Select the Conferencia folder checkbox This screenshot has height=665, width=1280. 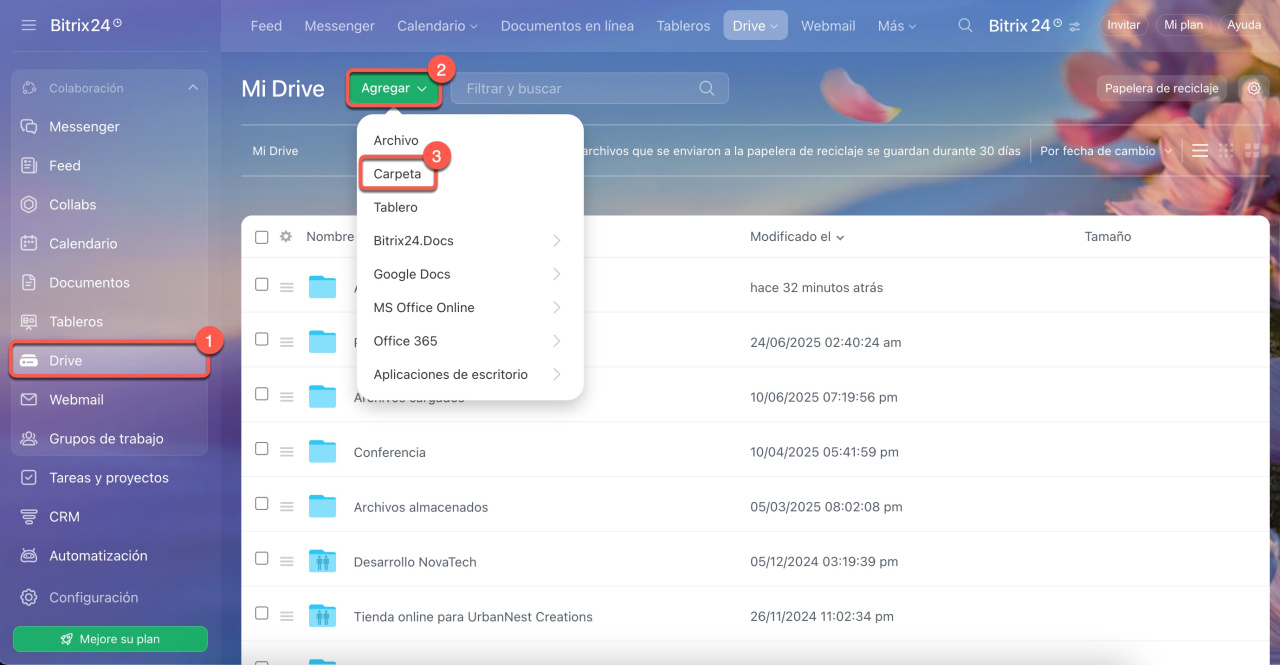pyautogui.click(x=262, y=449)
